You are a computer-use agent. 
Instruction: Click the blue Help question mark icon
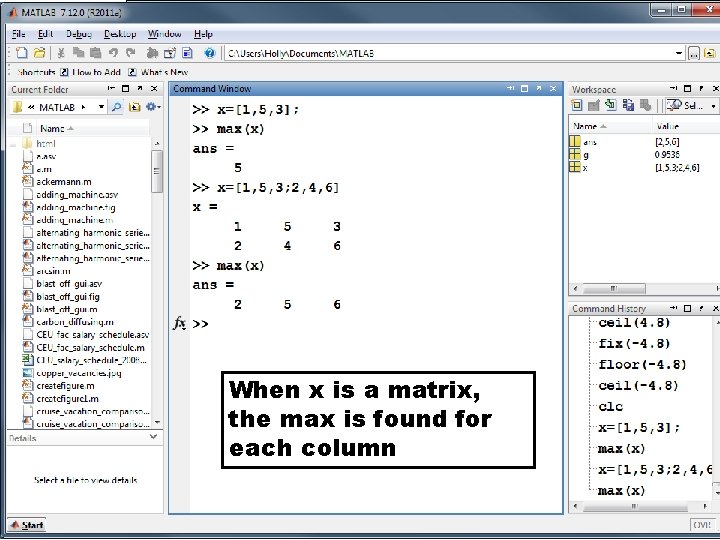click(x=209, y=53)
